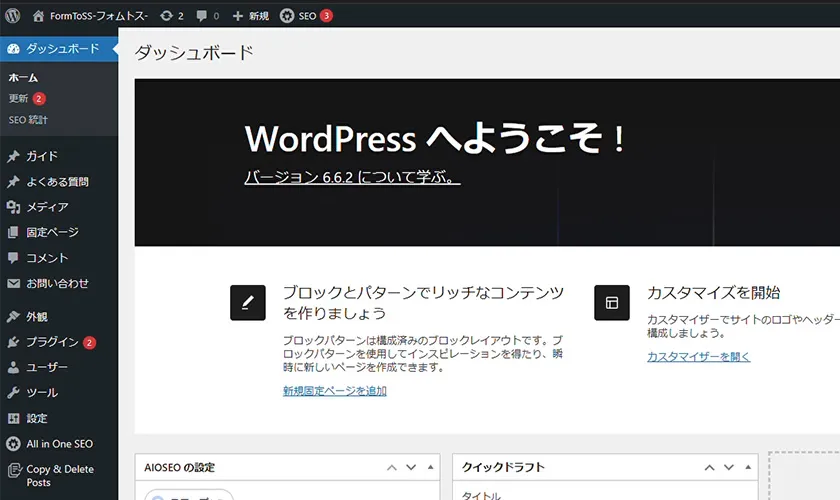
Task: Open プラグイン in the sidebar
Action: point(52,342)
